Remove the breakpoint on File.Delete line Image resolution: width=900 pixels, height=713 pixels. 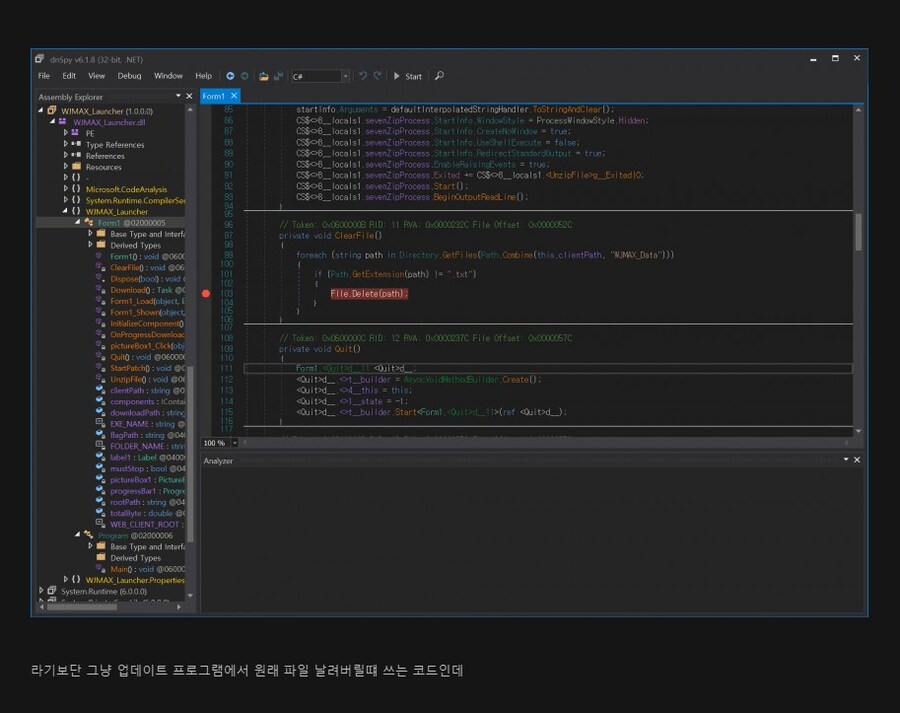(205, 293)
